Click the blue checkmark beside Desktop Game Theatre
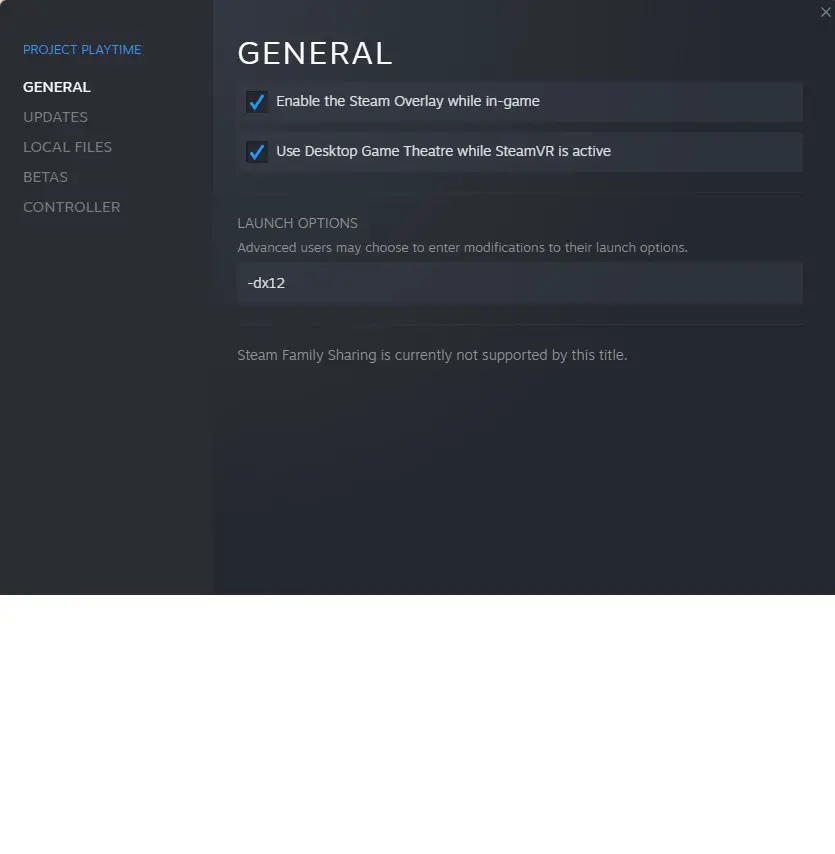The width and height of the screenshot is (835, 854). tap(257, 151)
